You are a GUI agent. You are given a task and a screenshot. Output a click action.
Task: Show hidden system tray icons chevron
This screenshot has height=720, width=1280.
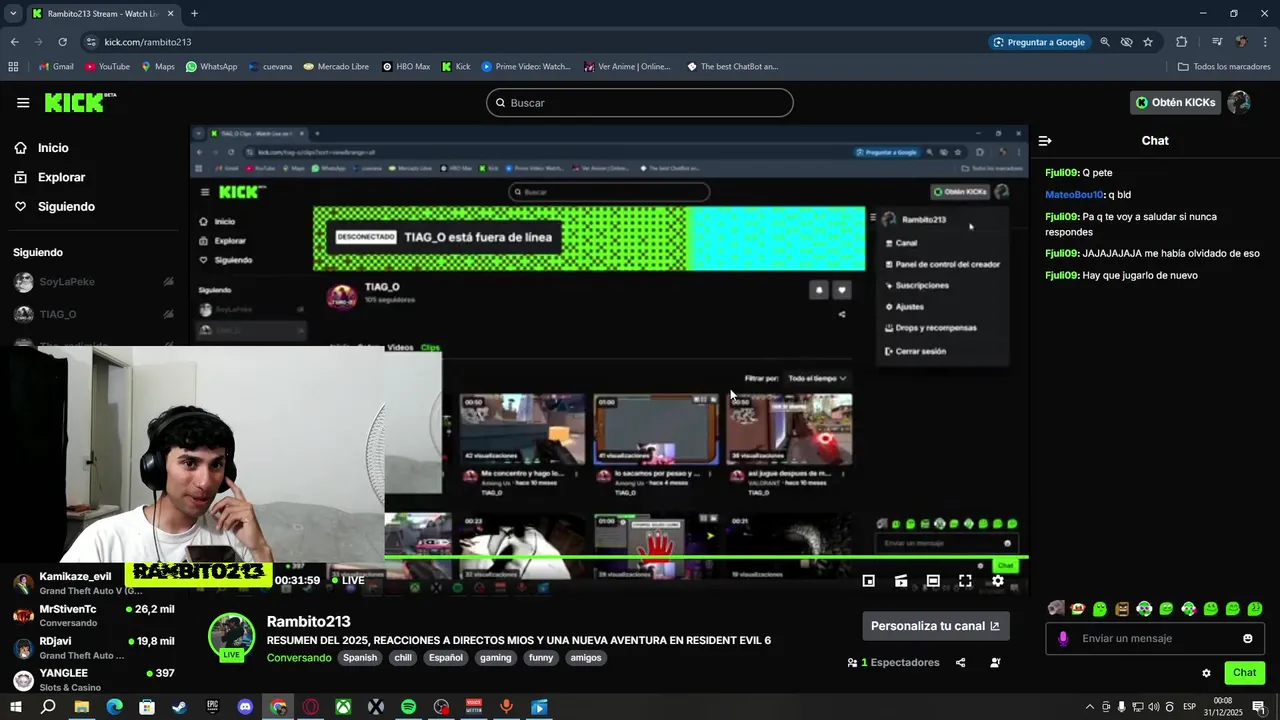click(1089, 707)
